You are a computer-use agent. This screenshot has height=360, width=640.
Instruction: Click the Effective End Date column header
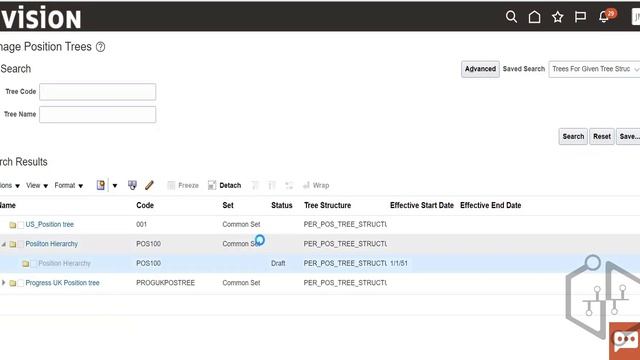[491, 205]
